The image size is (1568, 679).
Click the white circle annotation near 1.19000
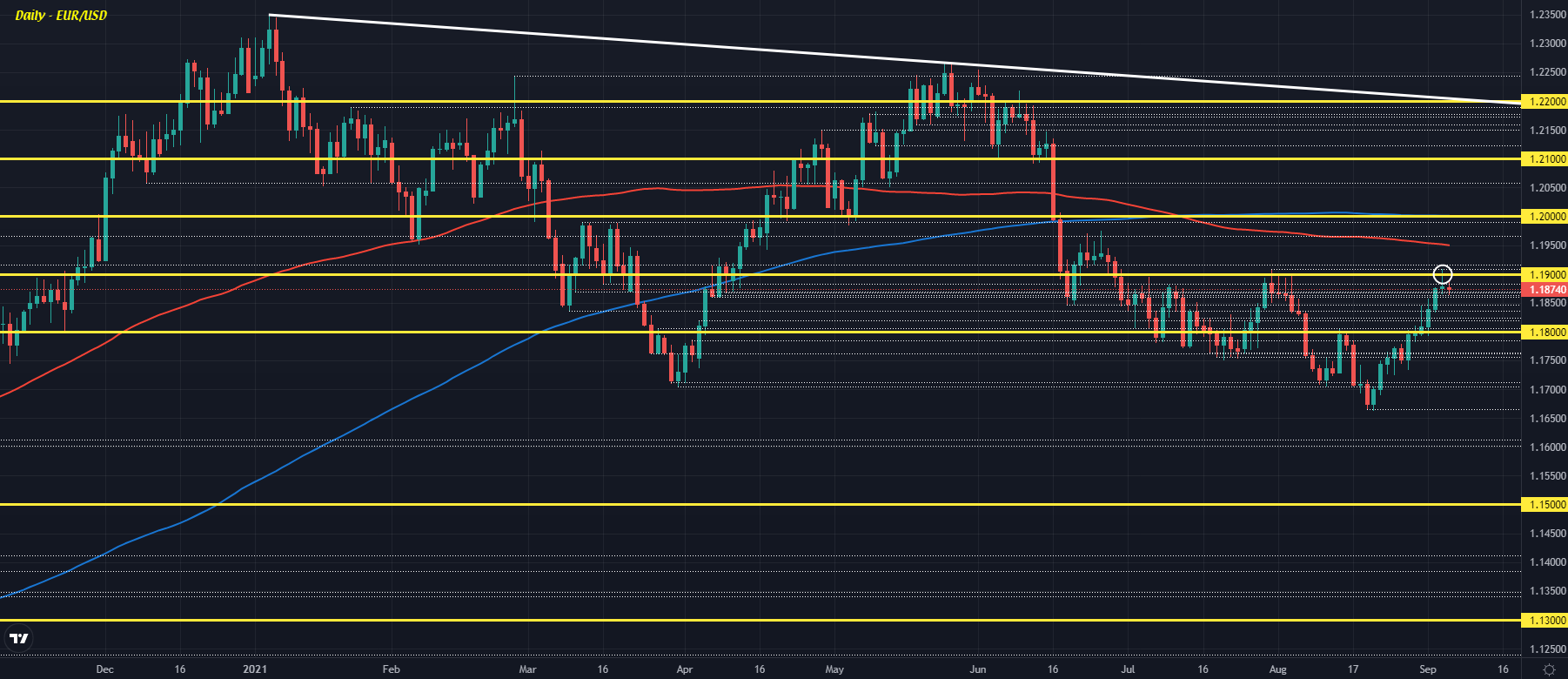point(1443,274)
